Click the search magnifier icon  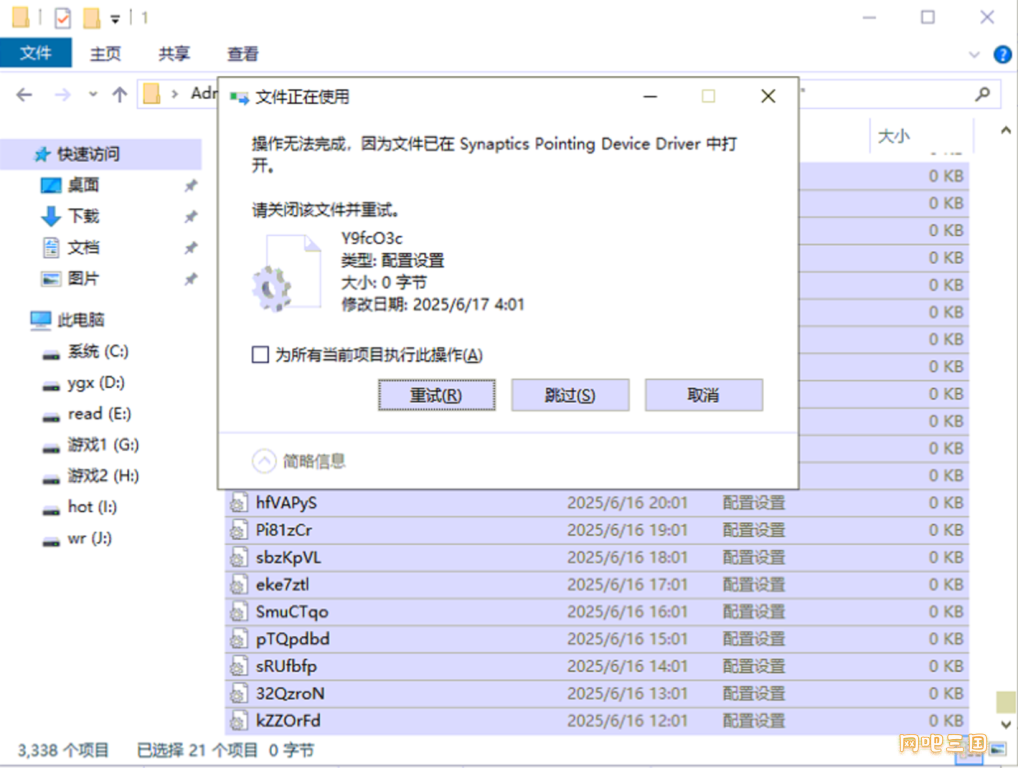(x=982, y=94)
